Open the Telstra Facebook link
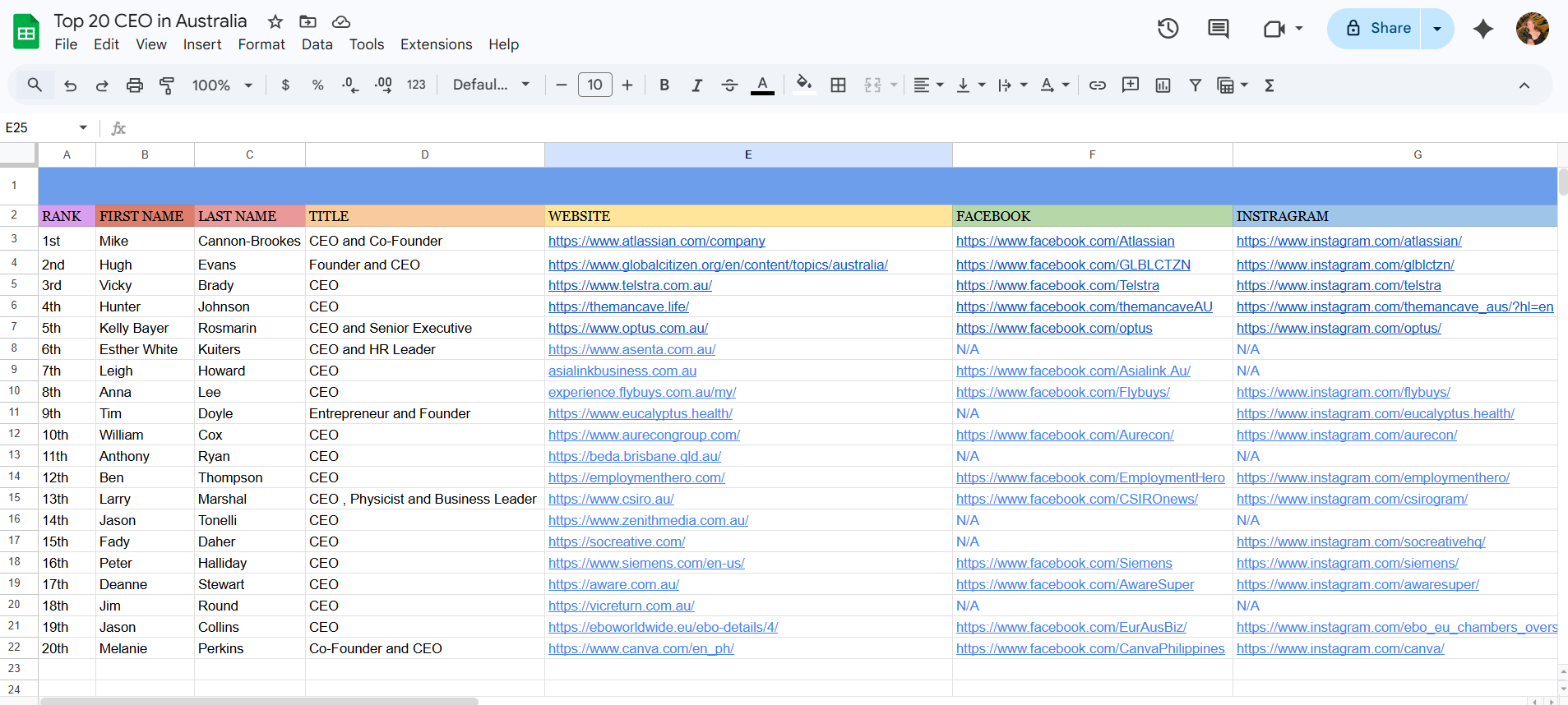1568x705 pixels. (1057, 285)
